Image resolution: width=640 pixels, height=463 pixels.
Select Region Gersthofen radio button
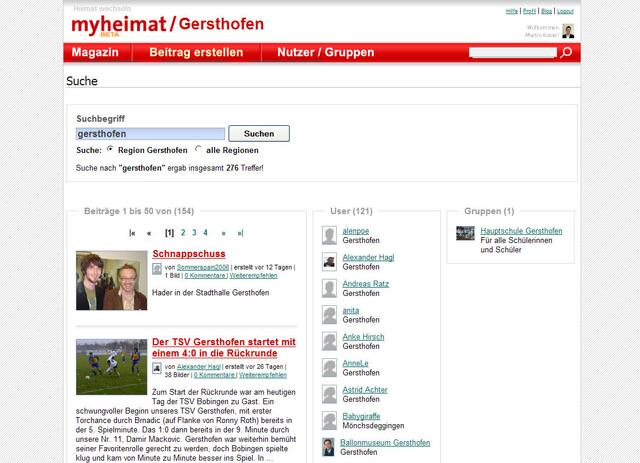(x=110, y=149)
